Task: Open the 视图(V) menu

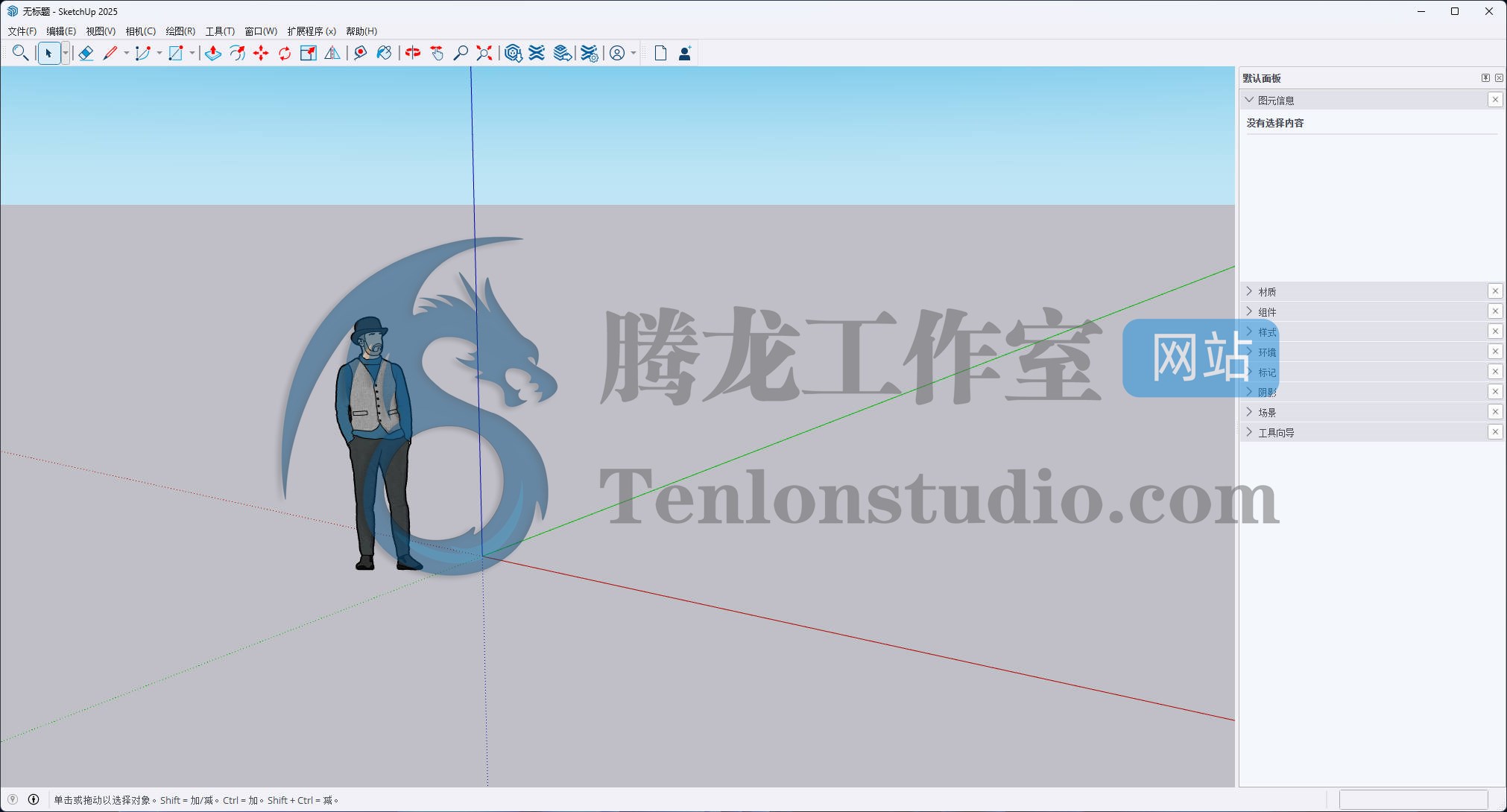Action: (x=101, y=31)
